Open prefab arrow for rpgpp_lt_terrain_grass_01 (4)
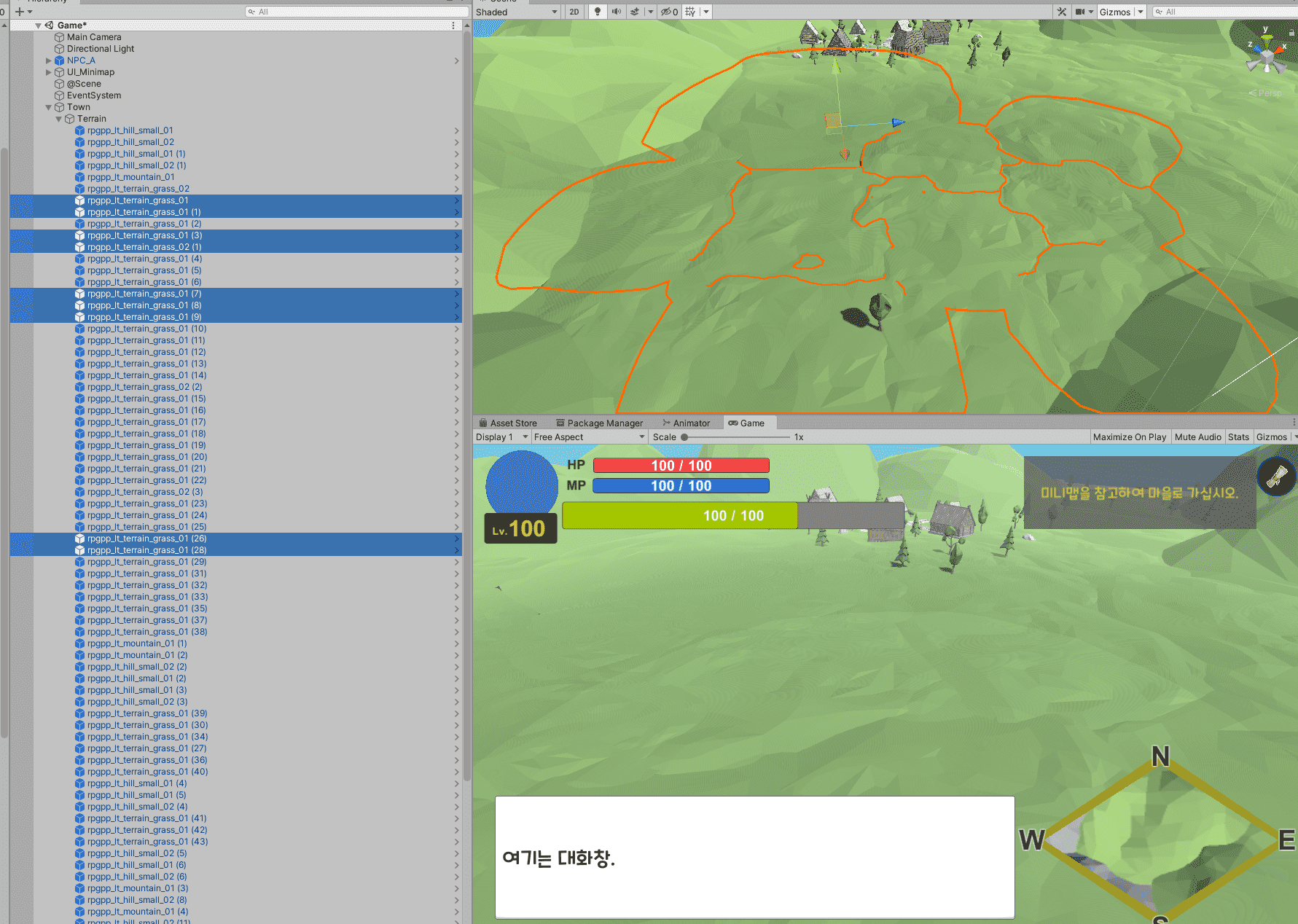 coord(457,259)
